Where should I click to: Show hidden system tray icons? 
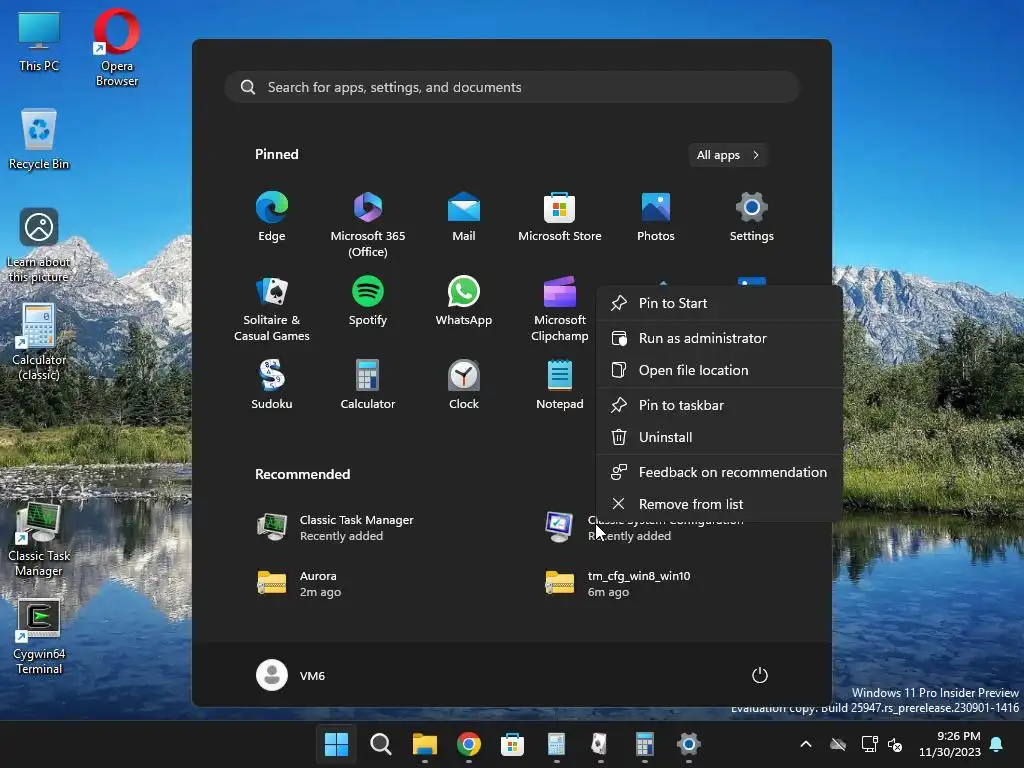(x=806, y=744)
